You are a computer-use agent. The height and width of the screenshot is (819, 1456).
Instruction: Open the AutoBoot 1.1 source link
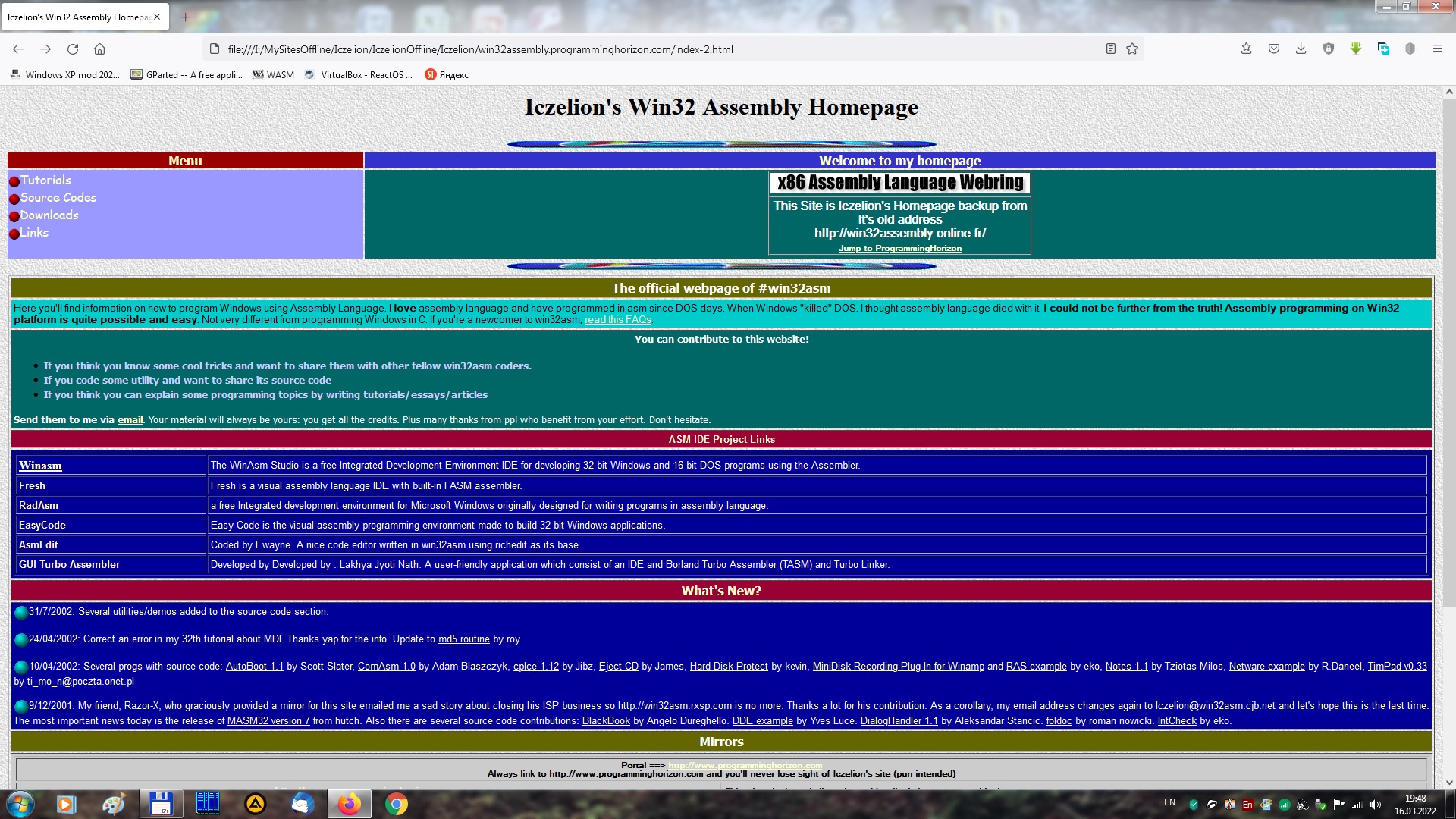[254, 667]
